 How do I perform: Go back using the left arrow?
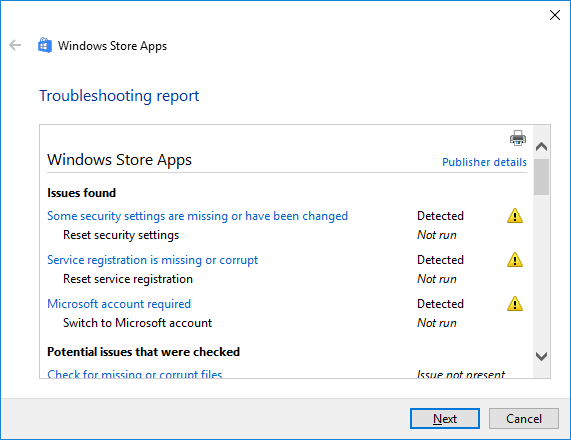tap(15, 46)
